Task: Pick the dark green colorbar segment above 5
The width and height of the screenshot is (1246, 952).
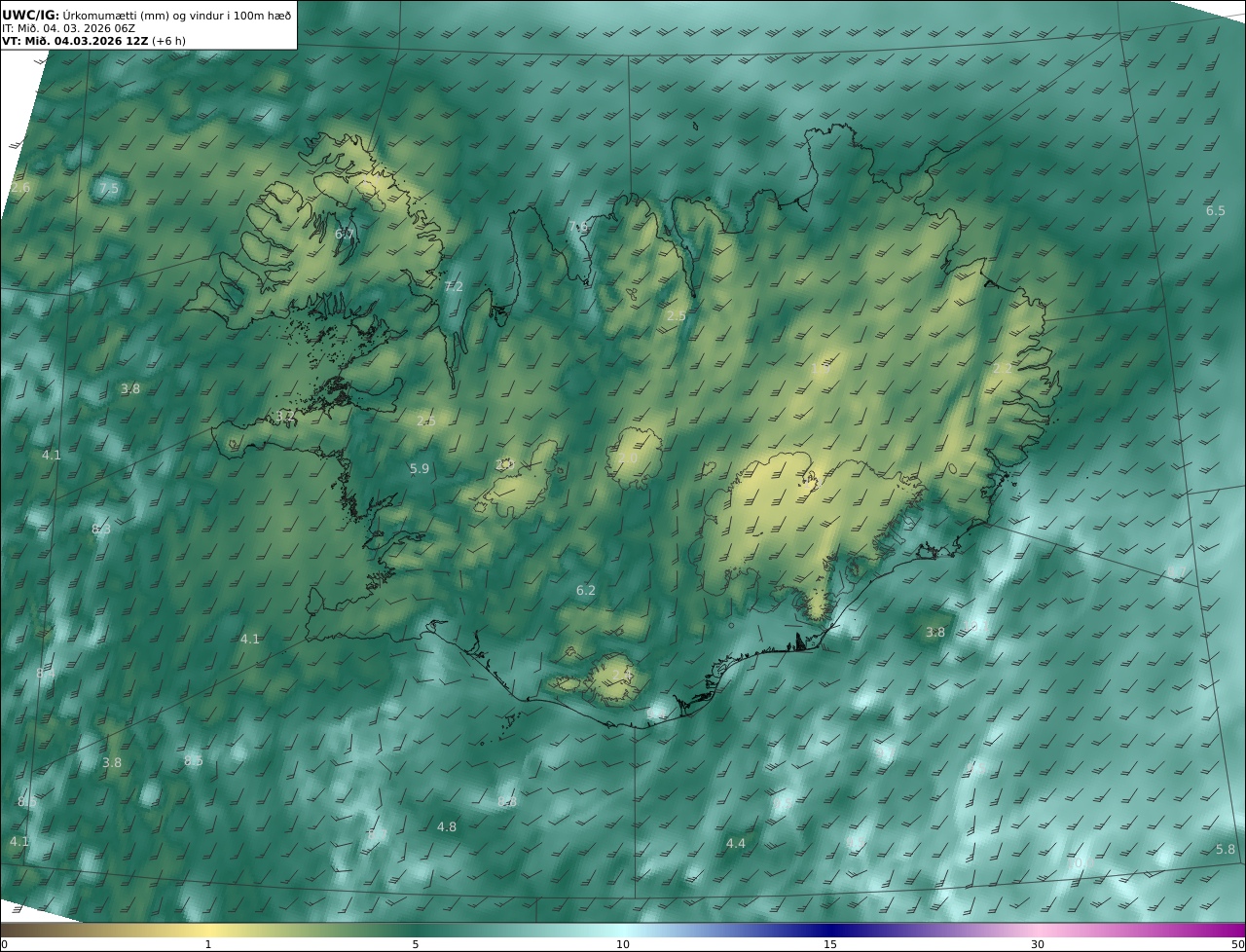Action: coord(416,930)
